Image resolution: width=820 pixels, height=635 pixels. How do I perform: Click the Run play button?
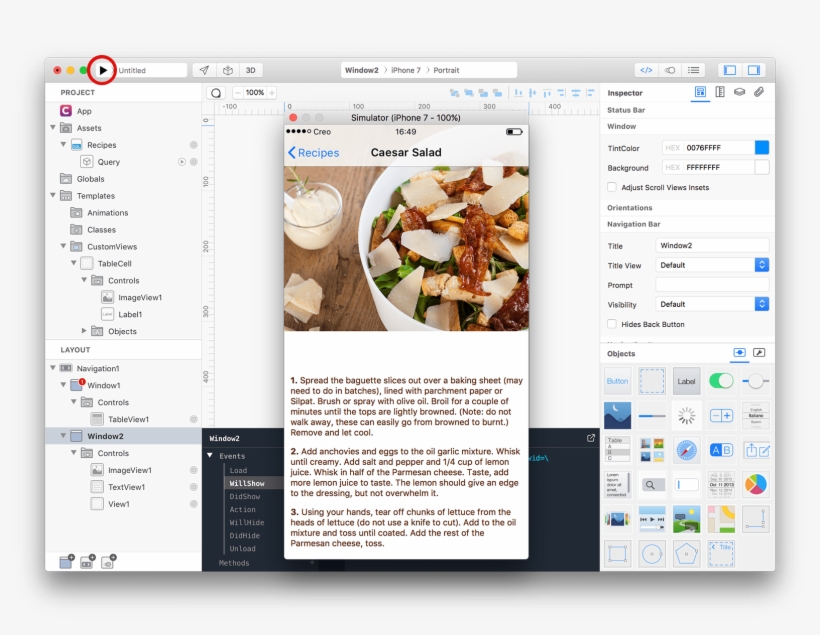[102, 70]
